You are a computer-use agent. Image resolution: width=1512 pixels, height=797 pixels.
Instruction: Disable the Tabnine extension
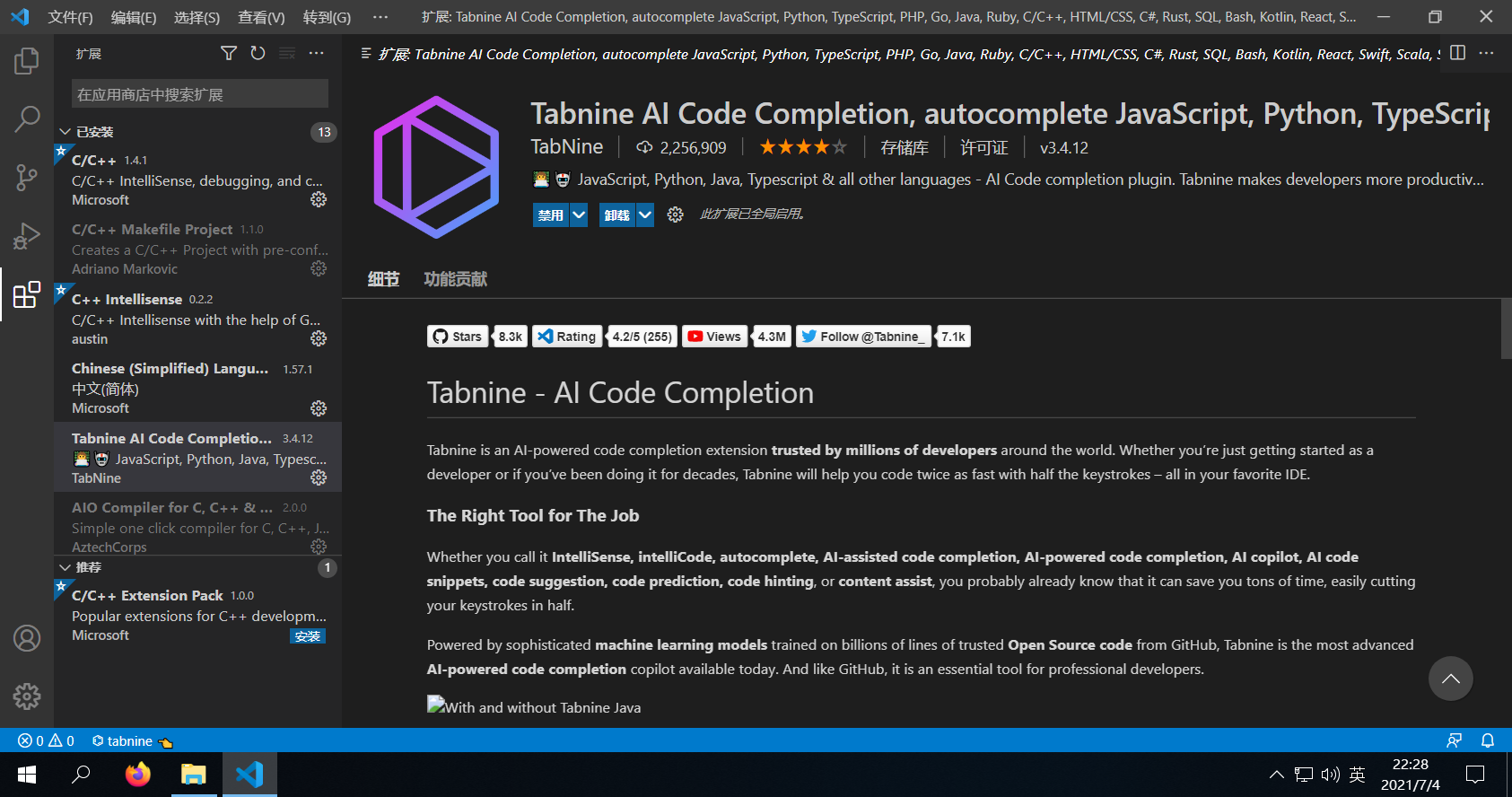550,215
